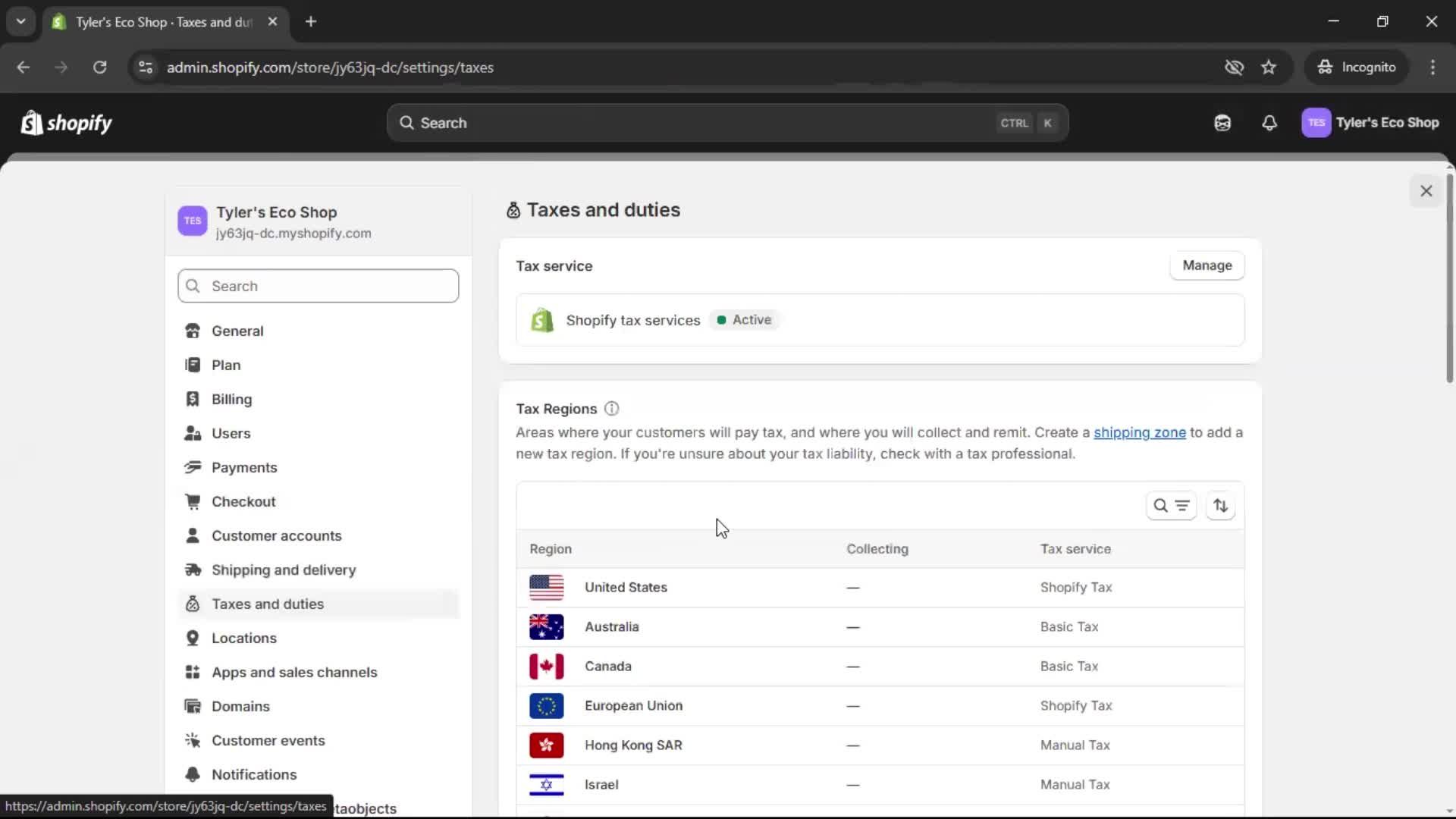
Task: Click the Shopify logo in the top bar
Action: (67, 123)
